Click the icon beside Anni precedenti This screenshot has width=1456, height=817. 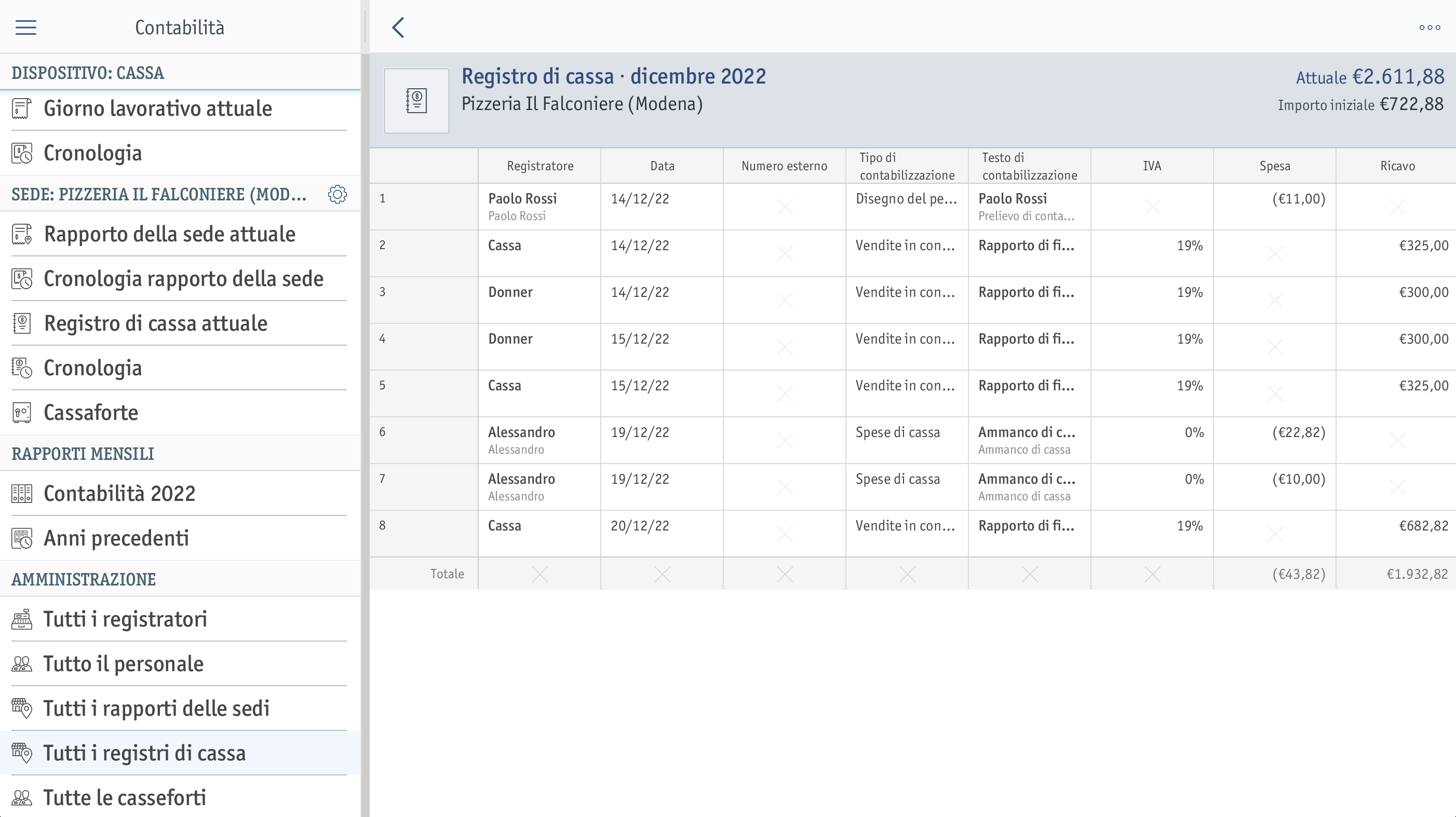22,538
